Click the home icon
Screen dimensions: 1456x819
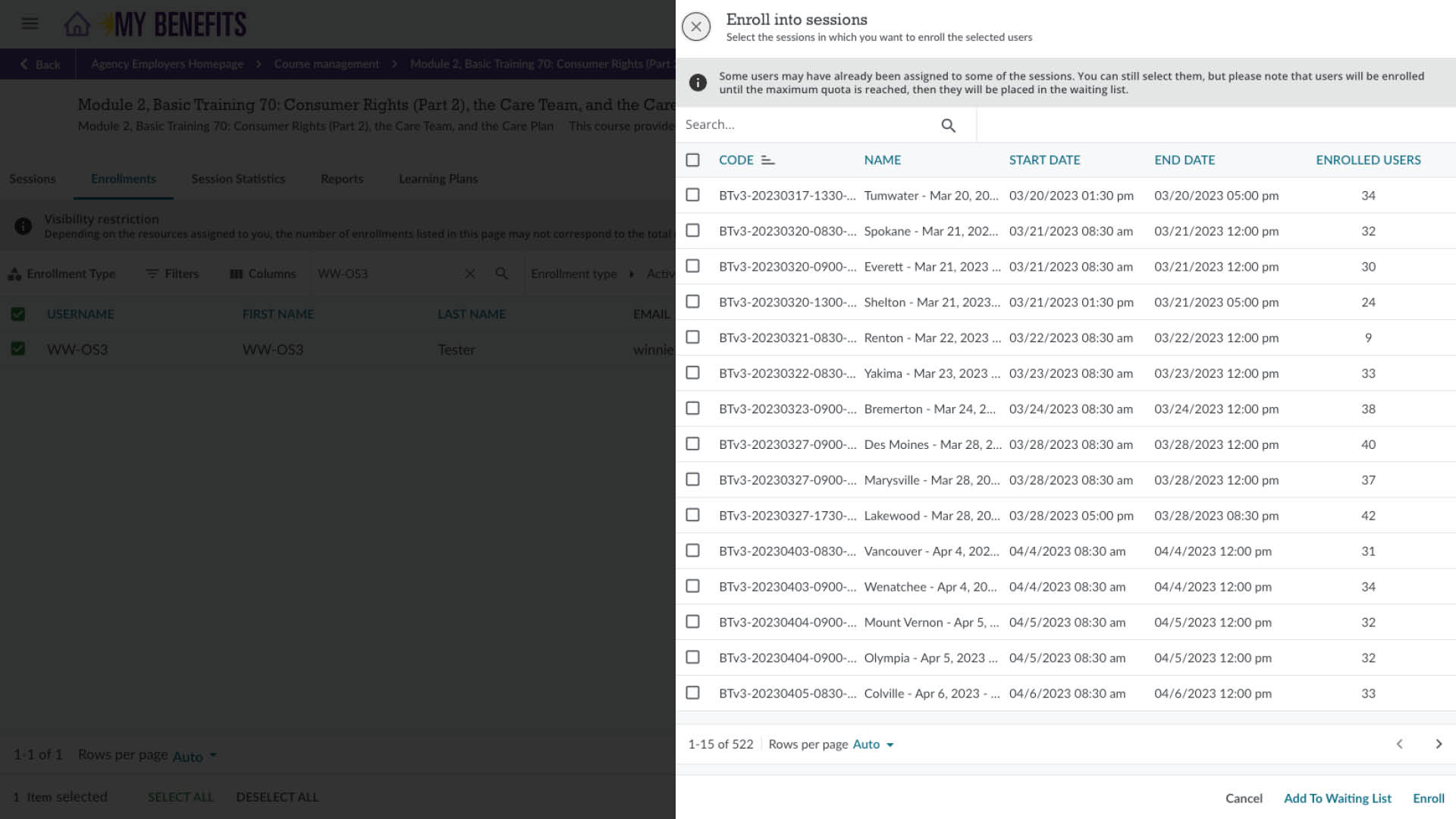click(x=77, y=24)
